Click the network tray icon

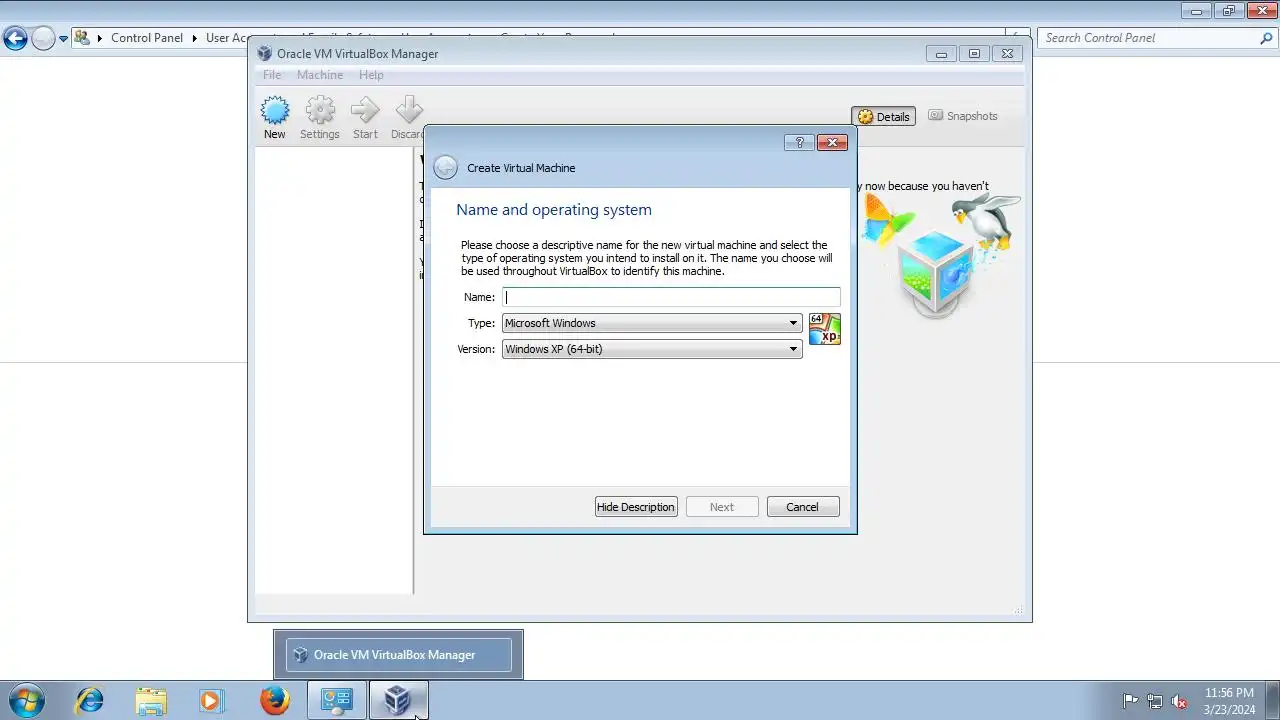pyautogui.click(x=1155, y=701)
